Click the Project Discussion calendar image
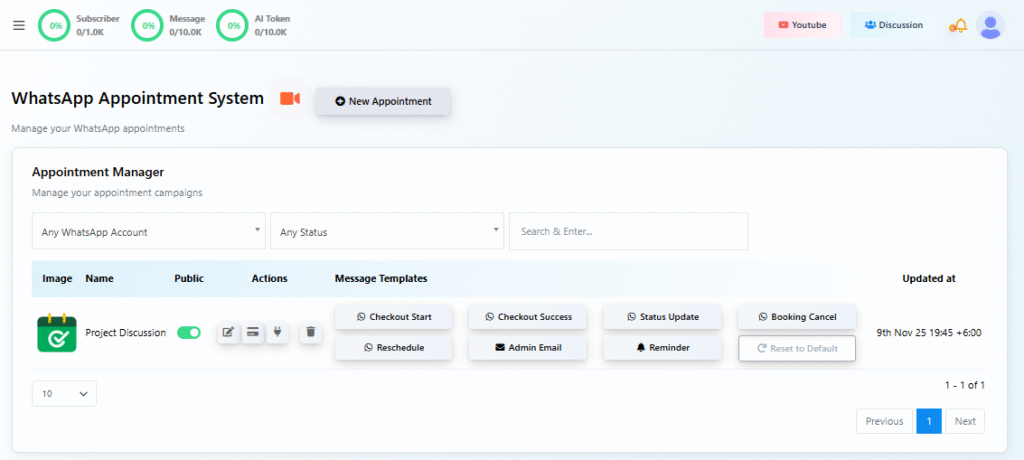 (57, 333)
